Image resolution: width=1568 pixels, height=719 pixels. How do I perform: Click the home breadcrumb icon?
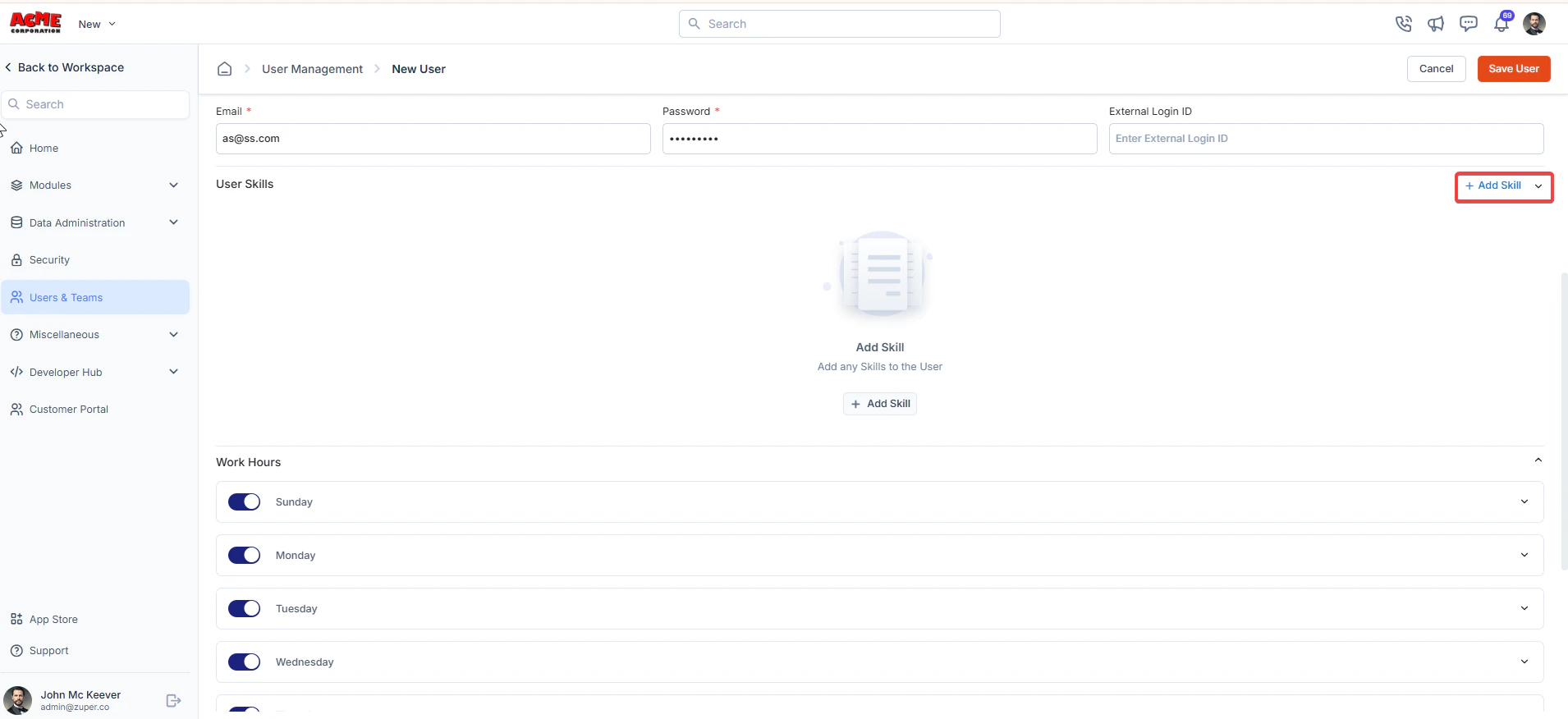coord(224,69)
